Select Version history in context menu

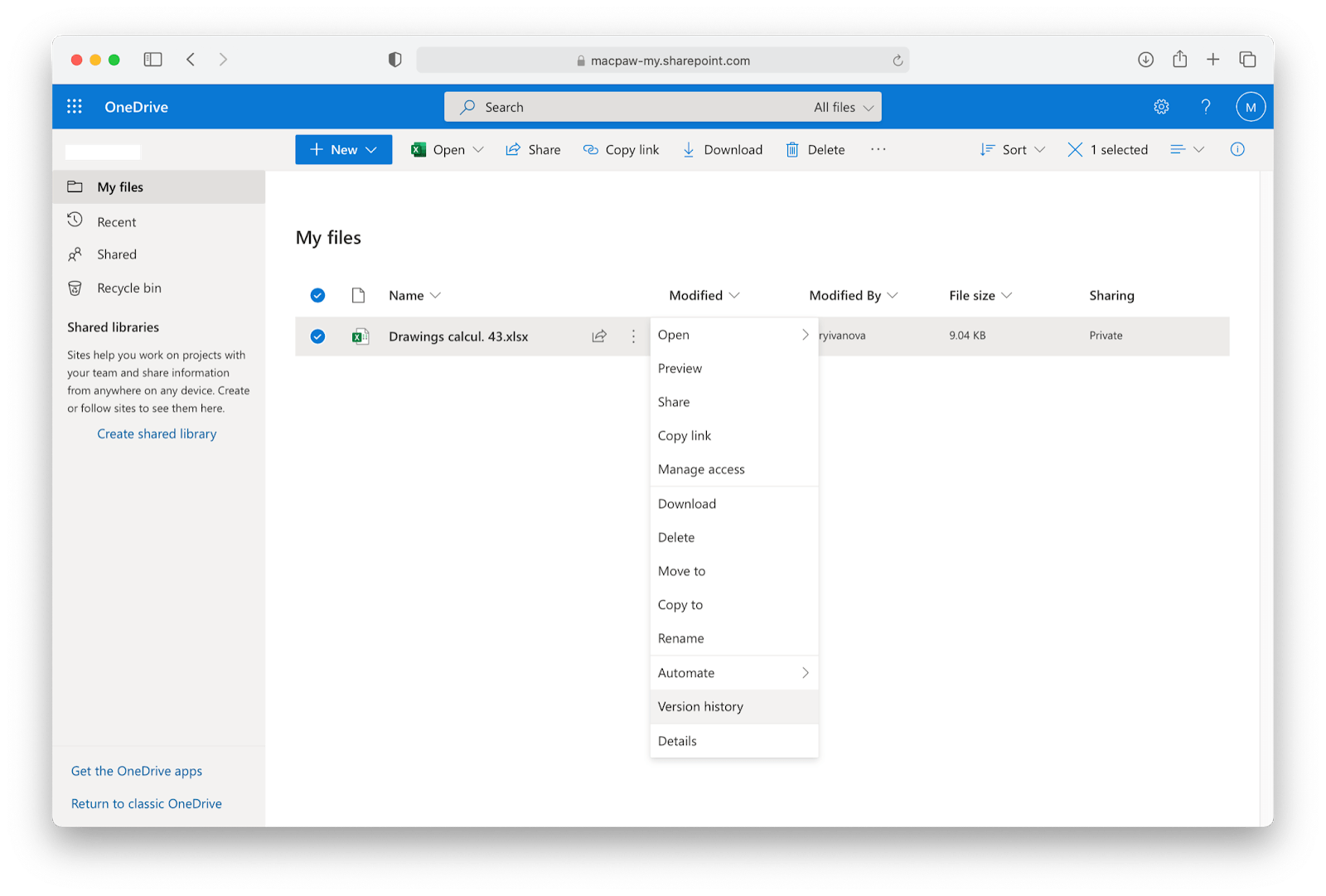[x=734, y=706]
